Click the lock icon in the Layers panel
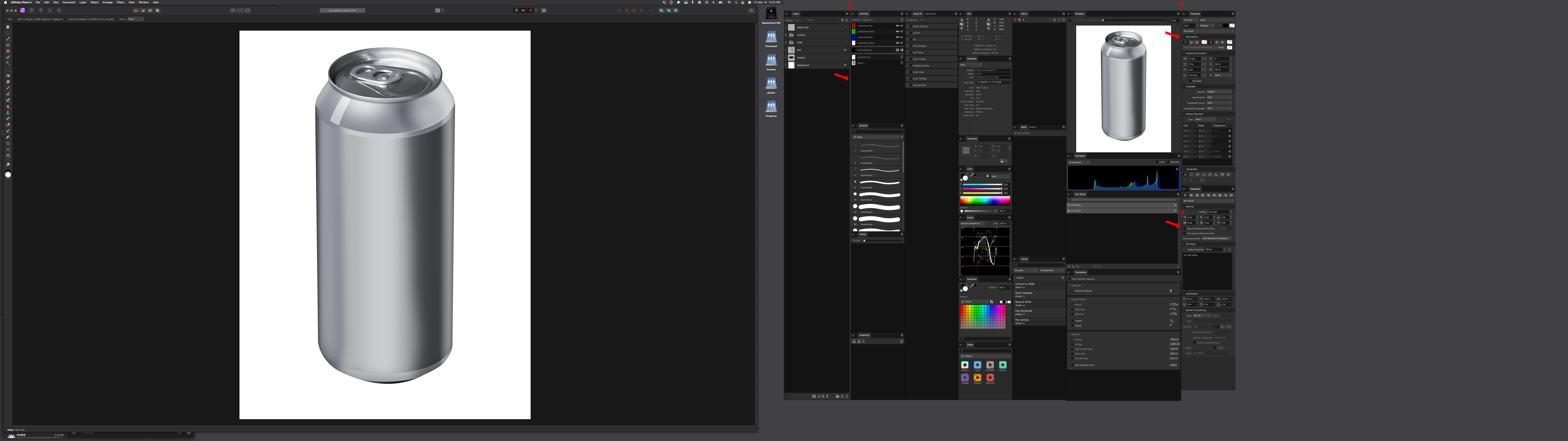 click(x=847, y=20)
